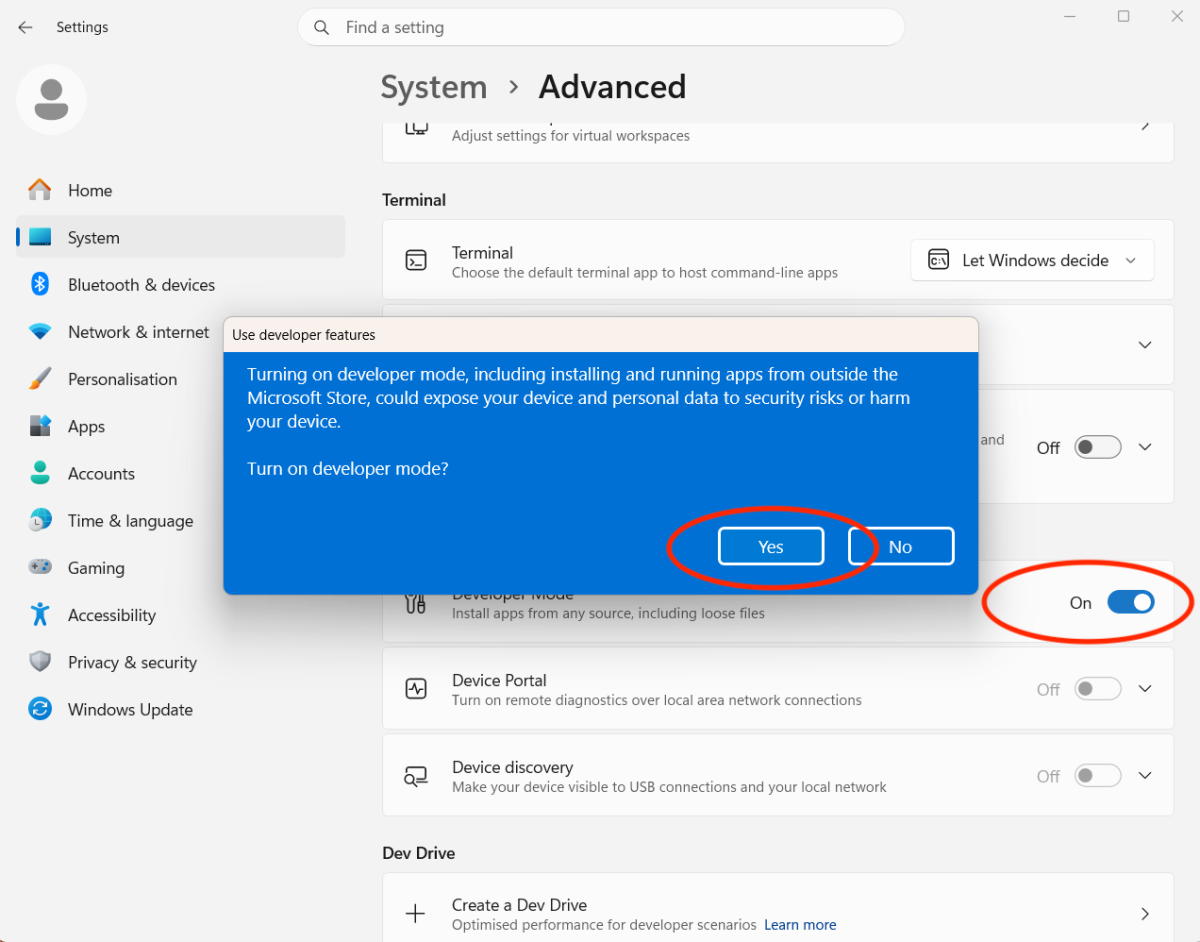Image resolution: width=1200 pixels, height=942 pixels.
Task: Select System in sidebar
Action: click(180, 237)
